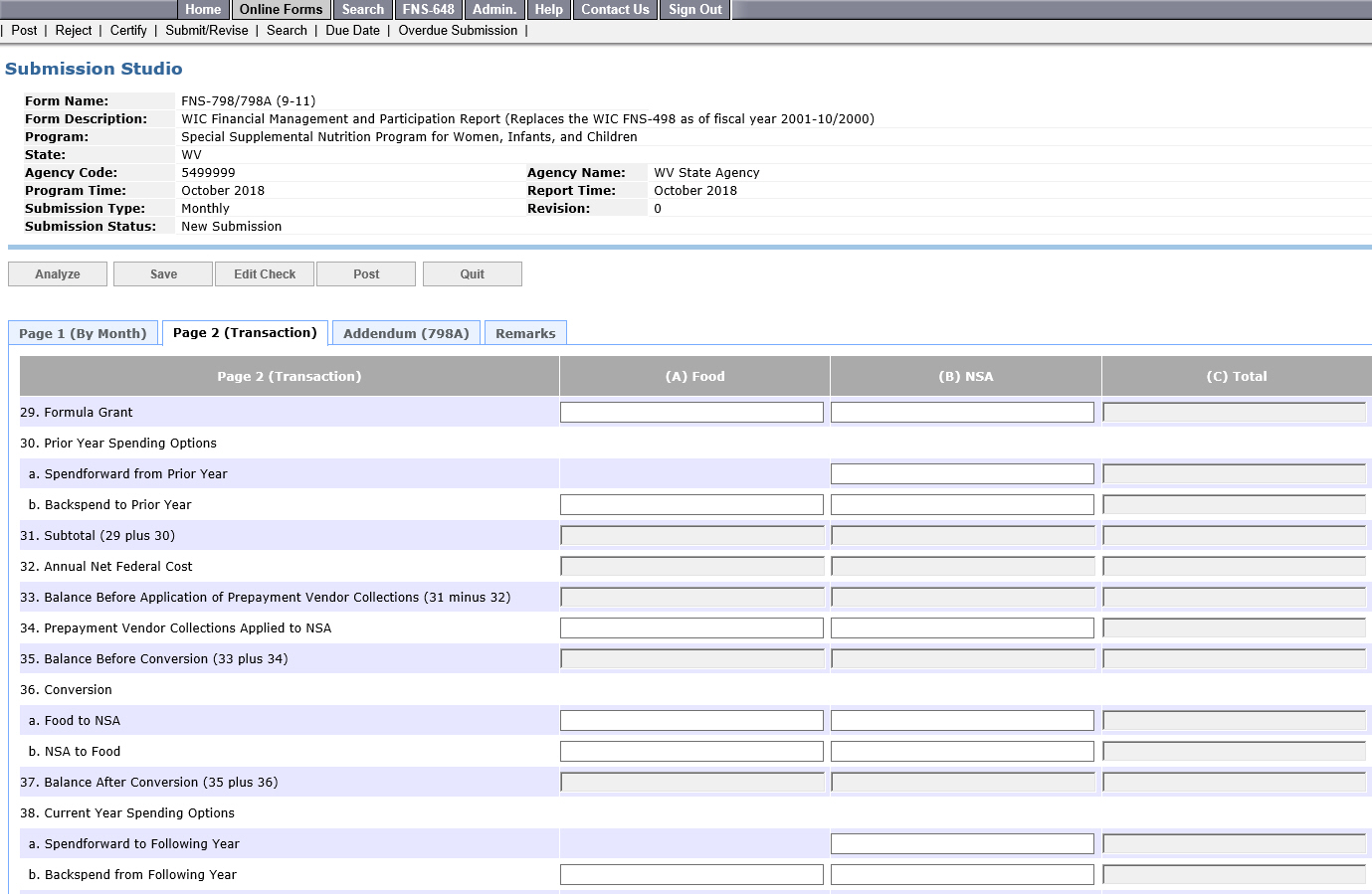The height and width of the screenshot is (894, 1372).
Task: Focus Prepayment Vendor Collections Food field
Action: (x=691, y=628)
